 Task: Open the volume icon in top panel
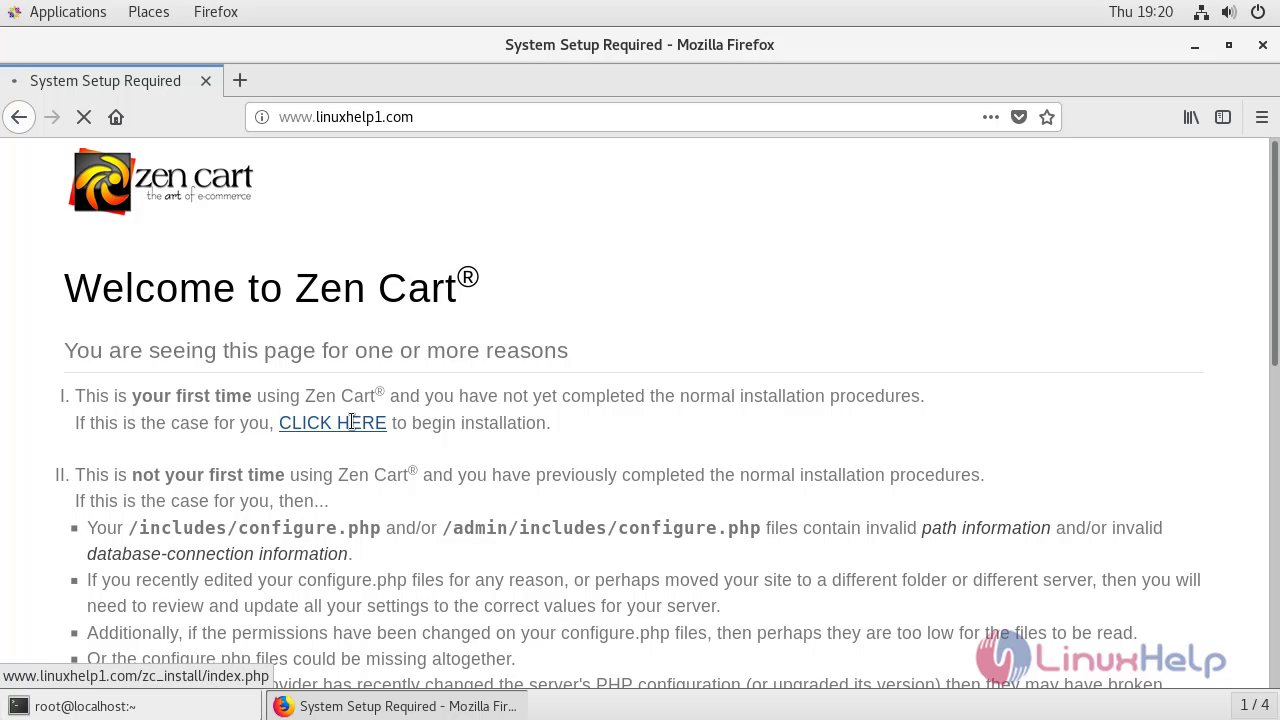(x=1229, y=12)
